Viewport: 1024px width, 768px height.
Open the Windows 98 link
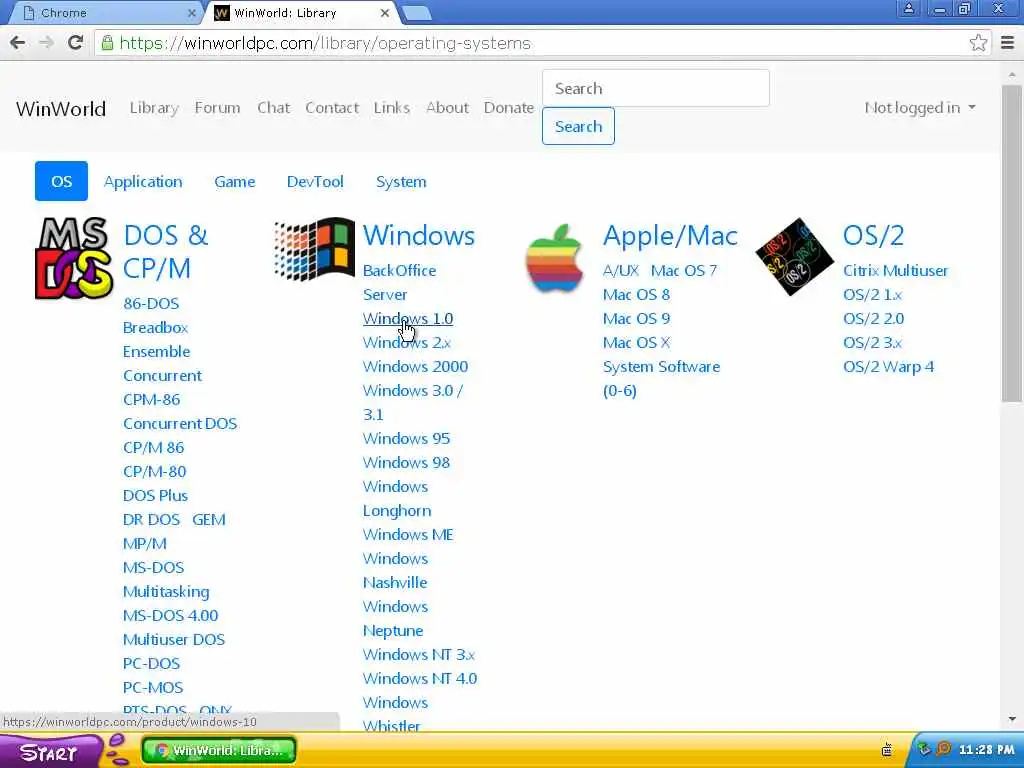pos(406,462)
